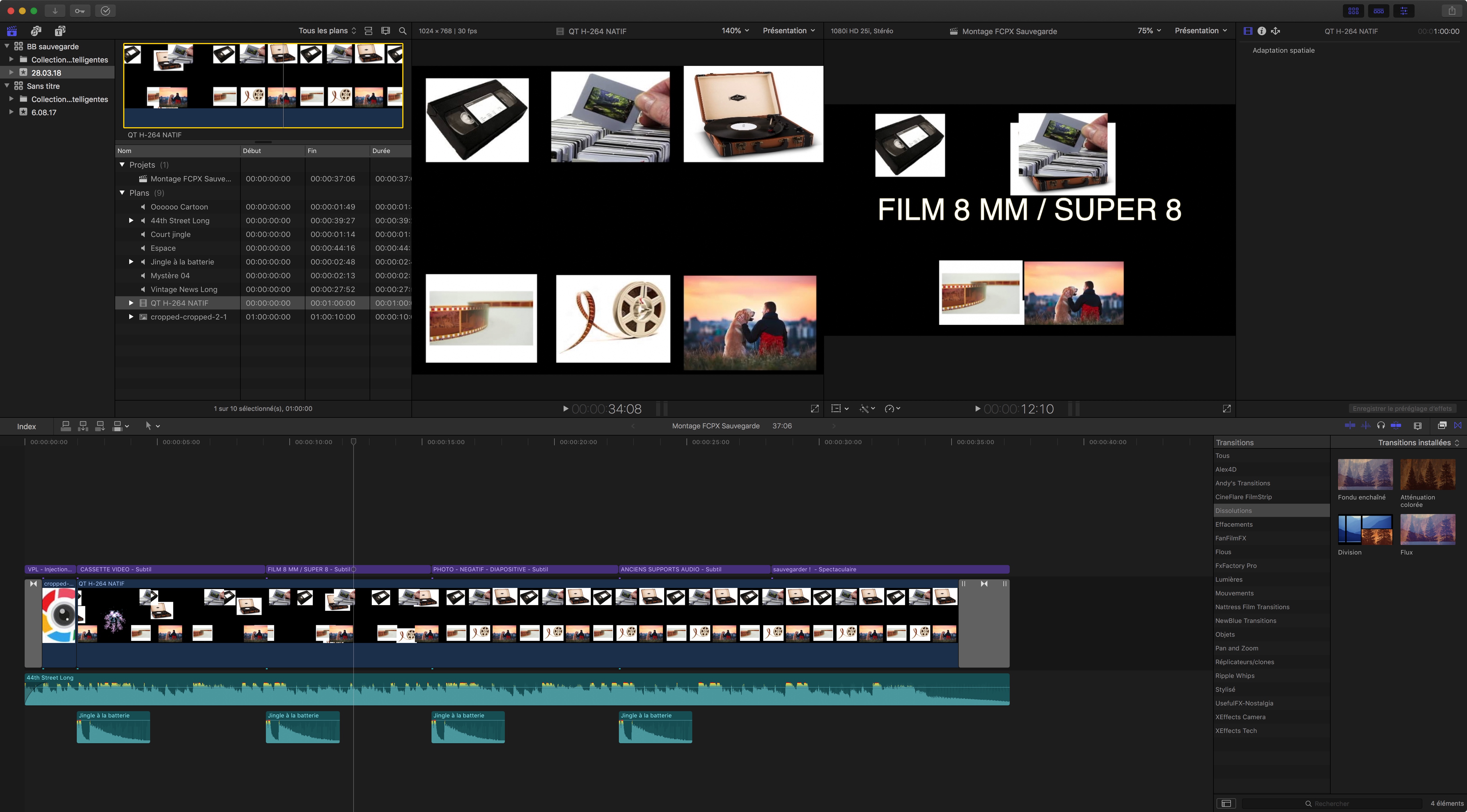Image resolution: width=1467 pixels, height=812 pixels.
Task: Click the import media arrow icon
Action: [55, 11]
